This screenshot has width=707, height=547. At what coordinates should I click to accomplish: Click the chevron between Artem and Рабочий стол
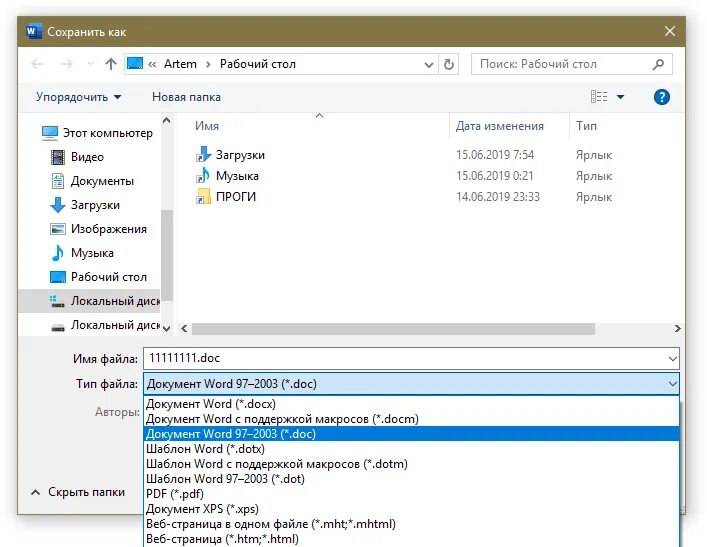[x=208, y=64]
